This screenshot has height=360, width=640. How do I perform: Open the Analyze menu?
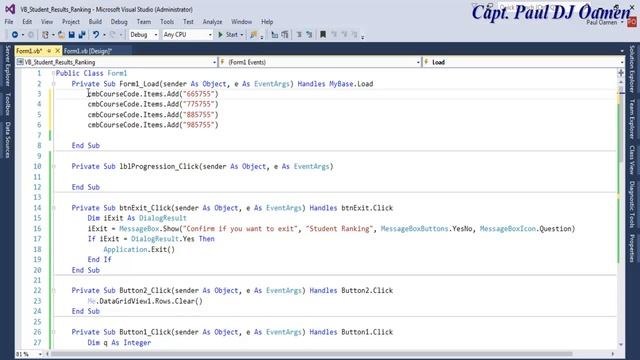(212, 22)
